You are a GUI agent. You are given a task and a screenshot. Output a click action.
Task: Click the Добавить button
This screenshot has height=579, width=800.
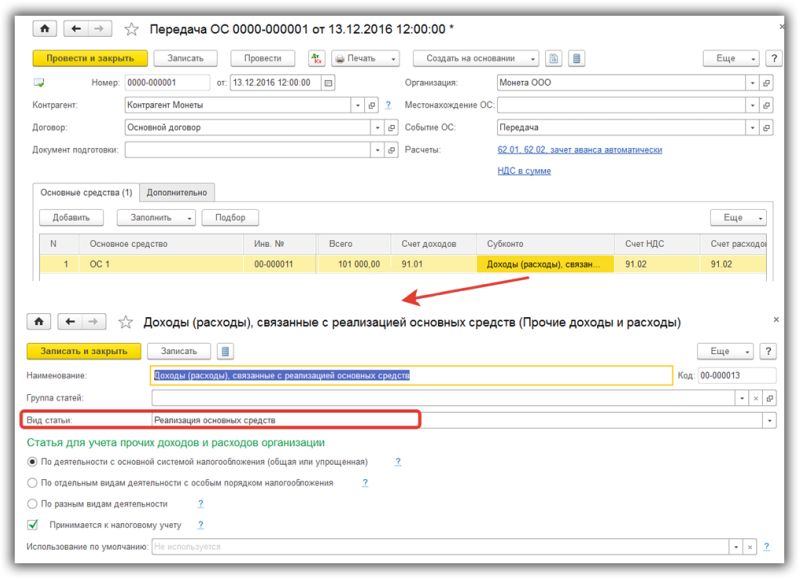(71, 217)
